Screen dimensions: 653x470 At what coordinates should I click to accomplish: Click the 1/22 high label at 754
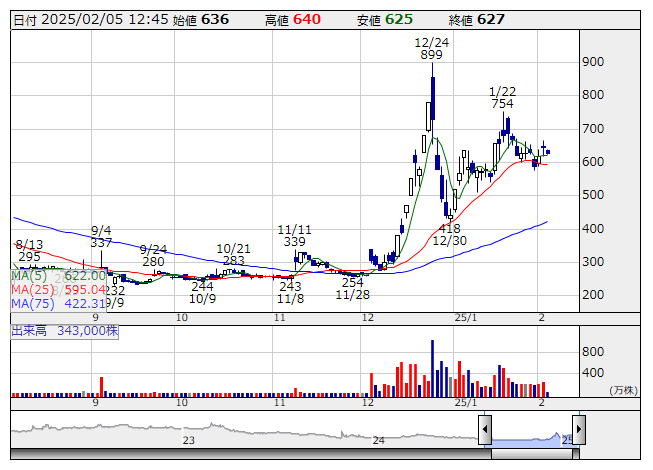pos(503,97)
